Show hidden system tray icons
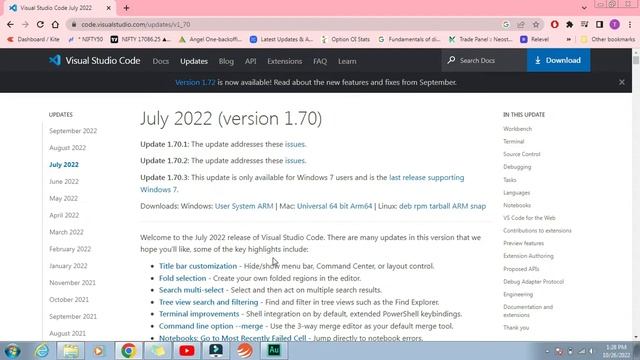Viewport: 640px width, 360px height. [x=547, y=351]
